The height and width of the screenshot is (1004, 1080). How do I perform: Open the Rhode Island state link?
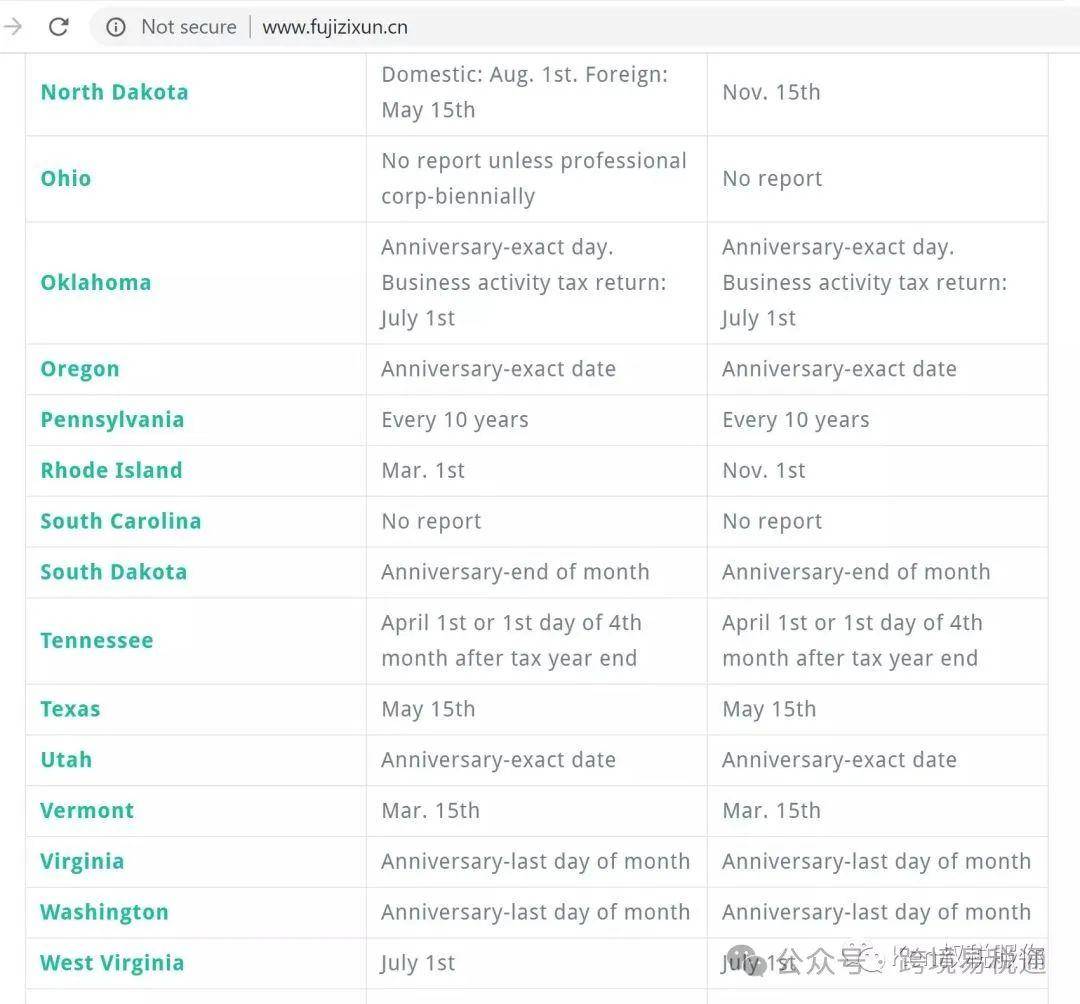(x=112, y=470)
